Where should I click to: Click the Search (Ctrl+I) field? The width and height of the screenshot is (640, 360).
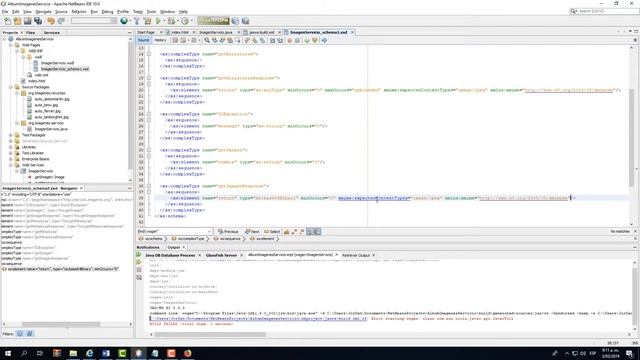604,11
